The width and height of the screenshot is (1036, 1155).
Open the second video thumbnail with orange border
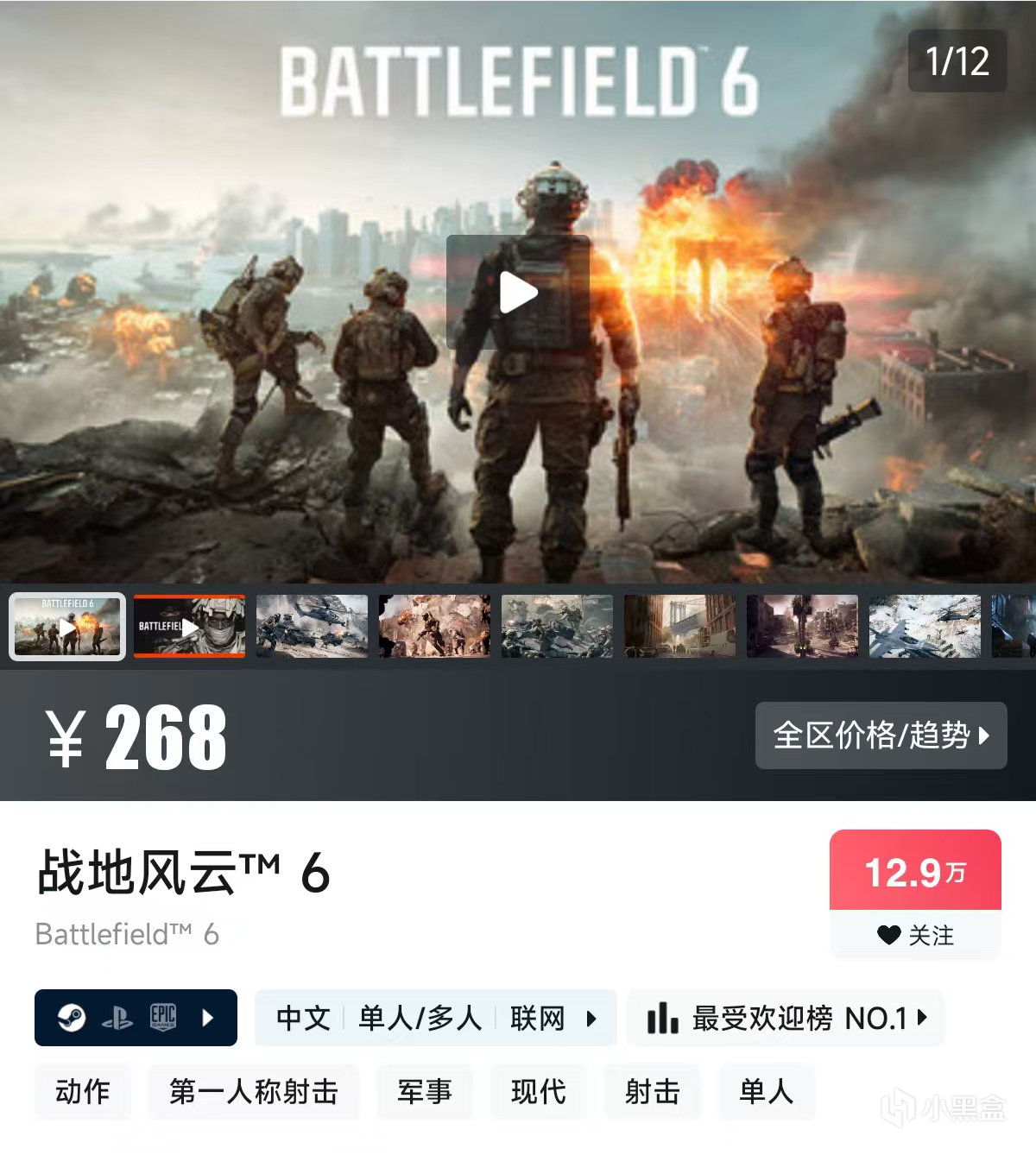pyautogui.click(x=190, y=626)
